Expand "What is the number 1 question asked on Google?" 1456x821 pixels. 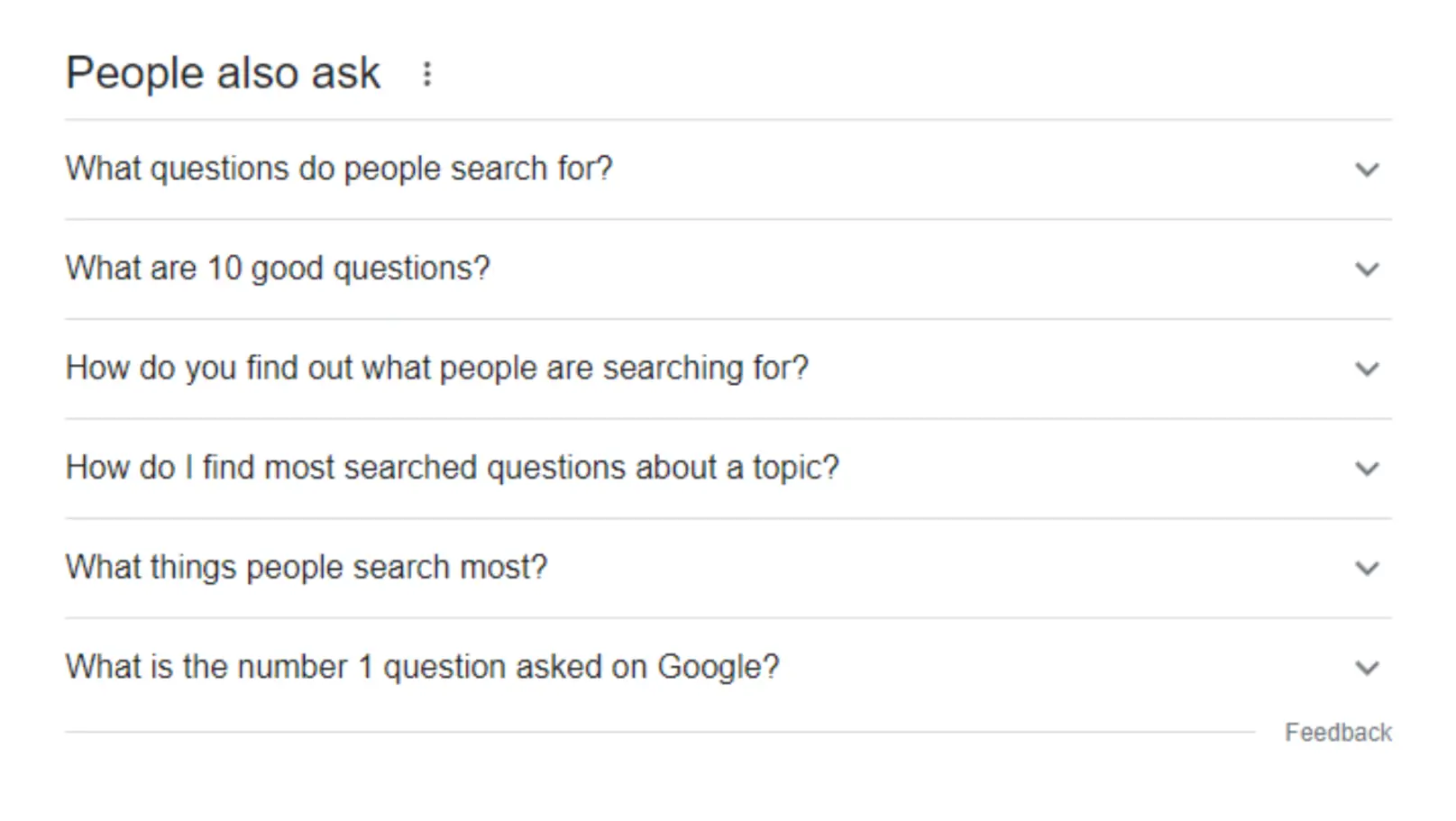pos(1367,667)
